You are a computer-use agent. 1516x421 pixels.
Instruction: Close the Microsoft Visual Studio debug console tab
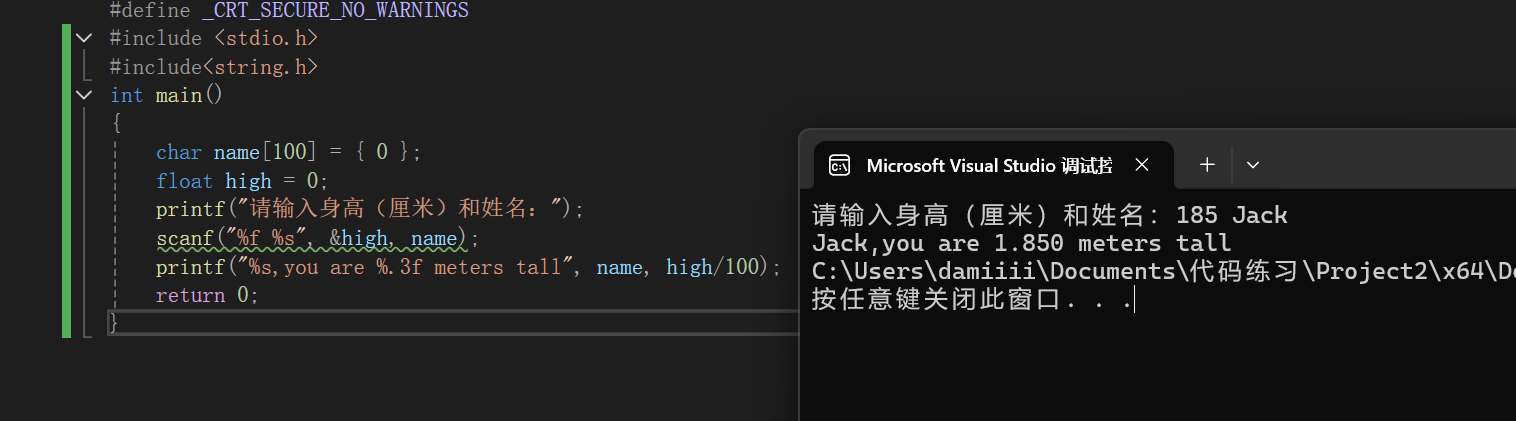pyautogui.click(x=1142, y=165)
